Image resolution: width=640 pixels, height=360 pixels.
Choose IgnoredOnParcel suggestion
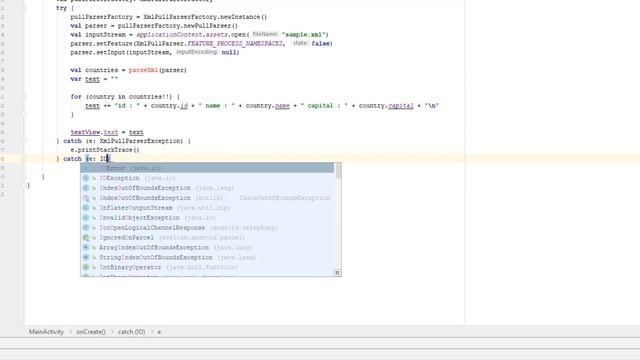coord(207,237)
